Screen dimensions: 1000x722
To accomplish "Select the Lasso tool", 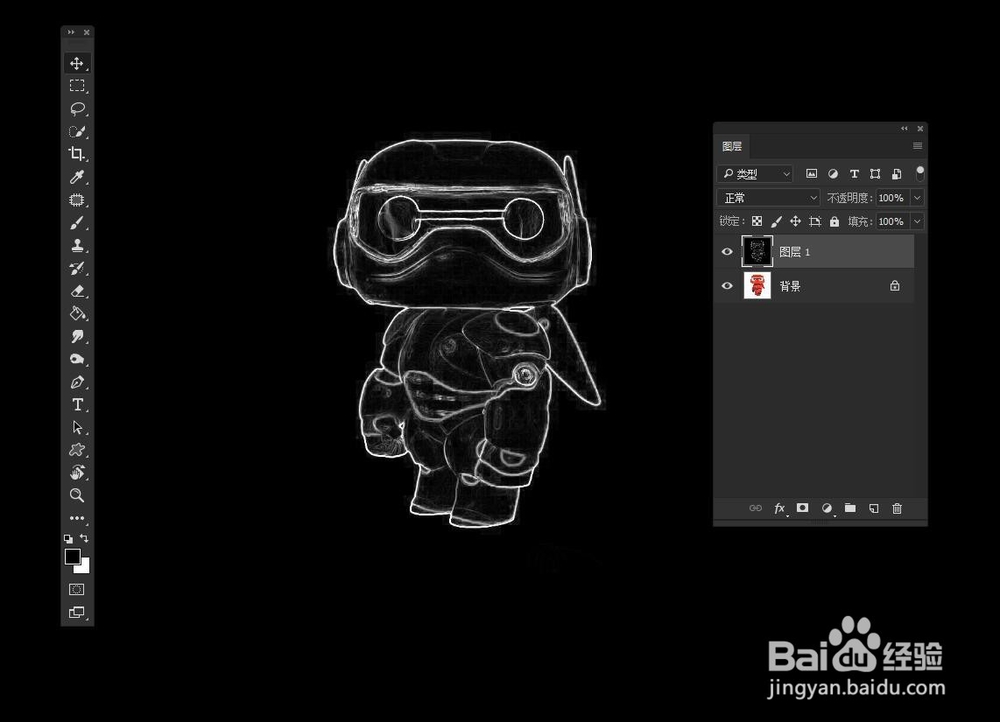I will pos(77,108).
